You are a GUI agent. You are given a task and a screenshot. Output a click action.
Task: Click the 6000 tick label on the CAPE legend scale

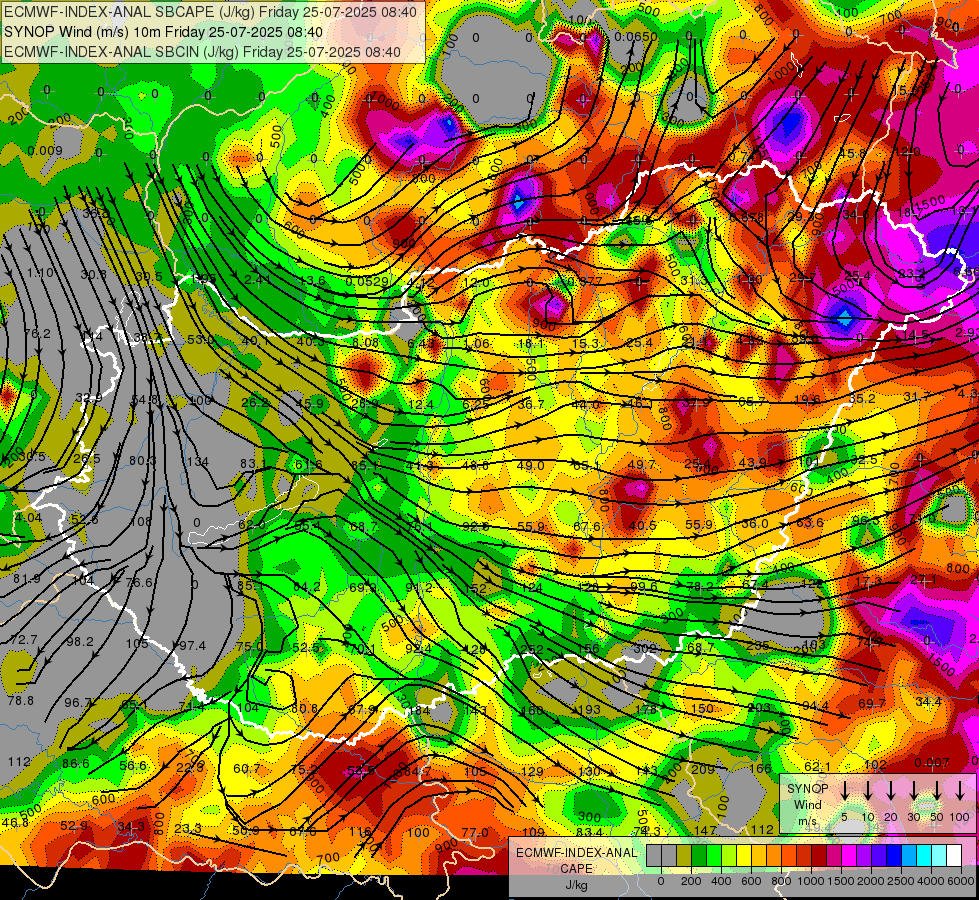[961, 881]
